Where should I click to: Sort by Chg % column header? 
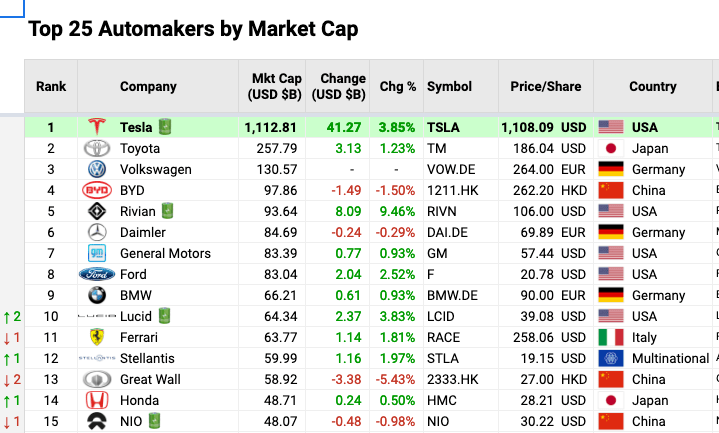397,87
